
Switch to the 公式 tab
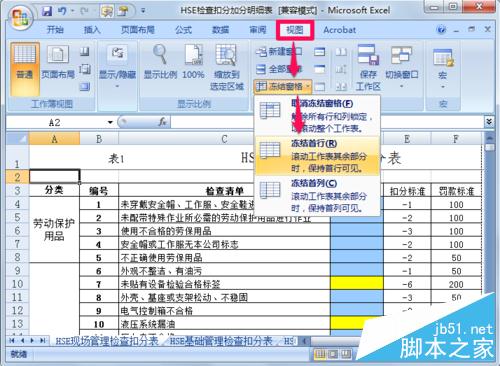[x=184, y=30]
